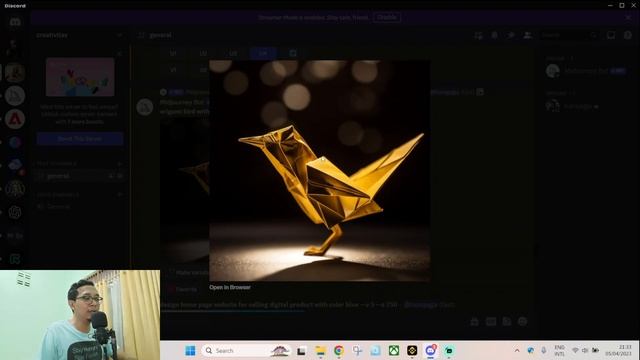Open Task View on the taskbar
640x360 pixels.
coord(301,351)
